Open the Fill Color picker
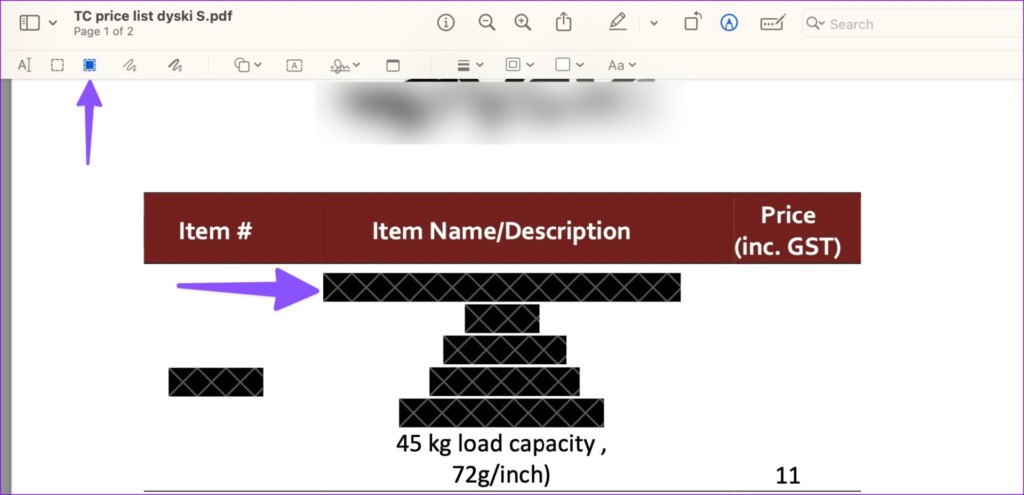The height and width of the screenshot is (495, 1024). tap(569, 65)
